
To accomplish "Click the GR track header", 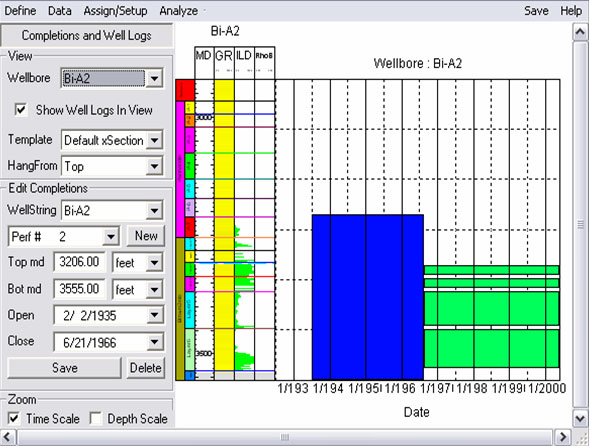I will pyautogui.click(x=224, y=62).
